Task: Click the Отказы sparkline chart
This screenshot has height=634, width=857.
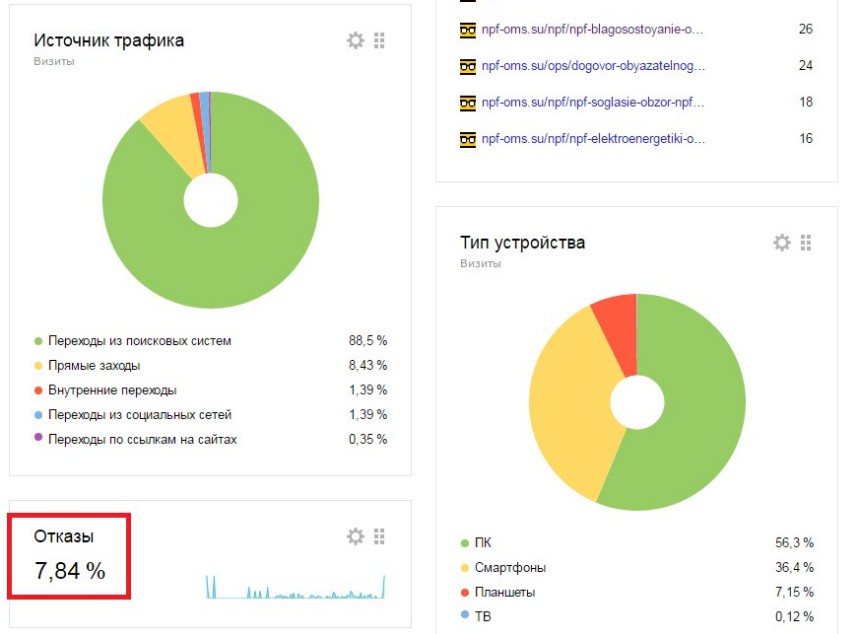Action: [296, 587]
